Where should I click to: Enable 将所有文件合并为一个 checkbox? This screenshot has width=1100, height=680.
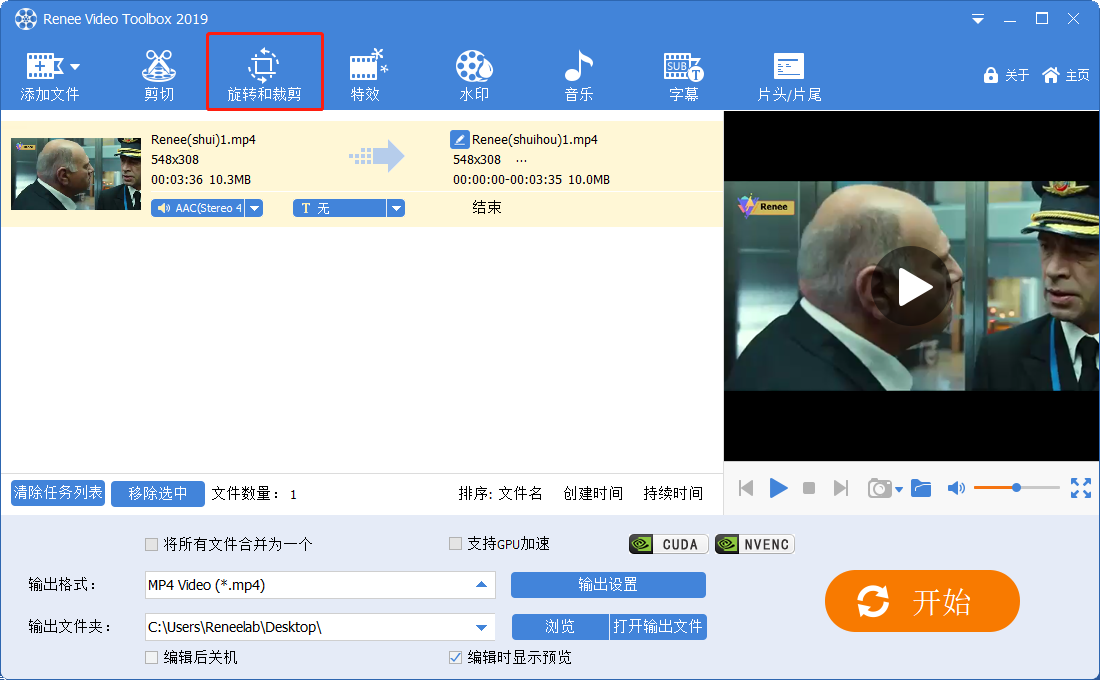(x=151, y=545)
